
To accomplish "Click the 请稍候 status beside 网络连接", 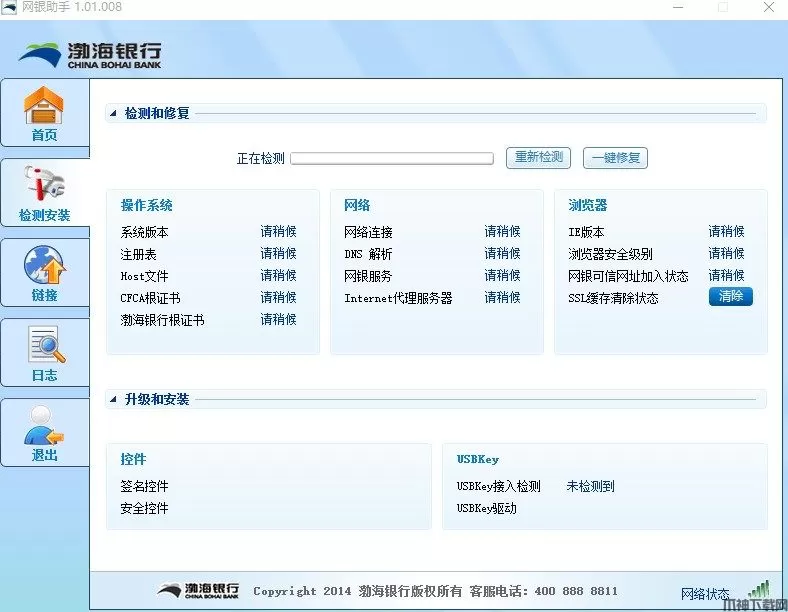I will [503, 232].
